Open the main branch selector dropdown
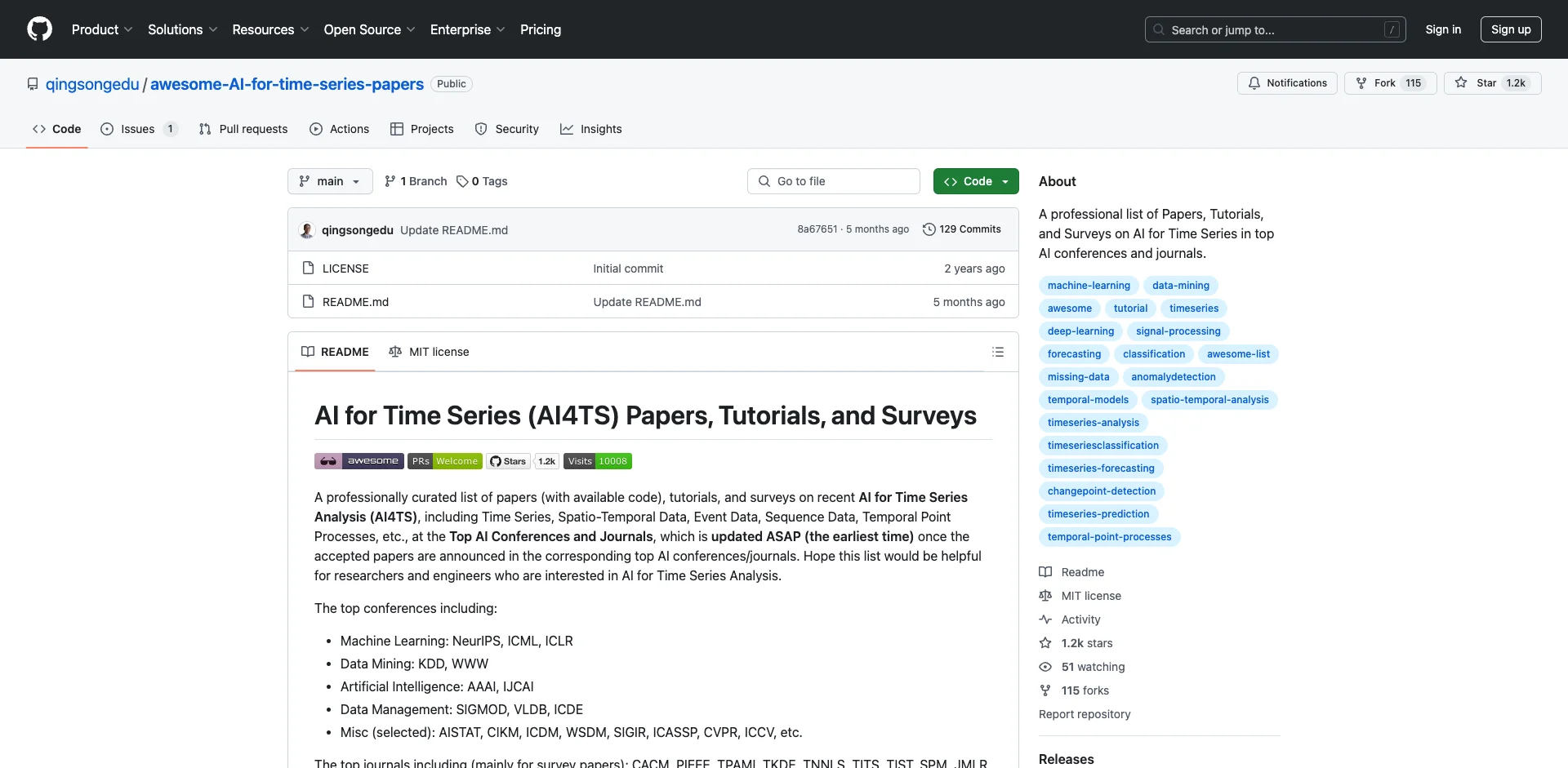 click(x=330, y=181)
